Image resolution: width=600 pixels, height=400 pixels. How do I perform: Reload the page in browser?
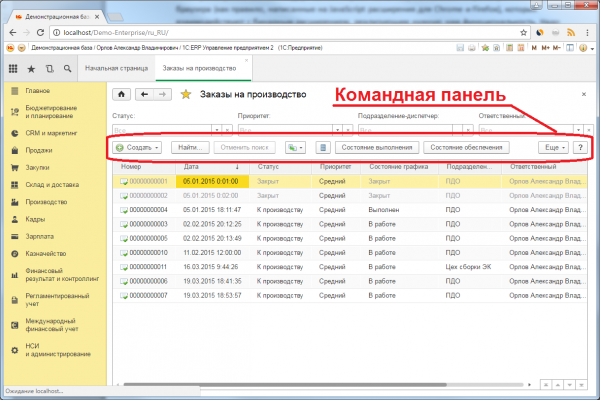click(x=39, y=32)
